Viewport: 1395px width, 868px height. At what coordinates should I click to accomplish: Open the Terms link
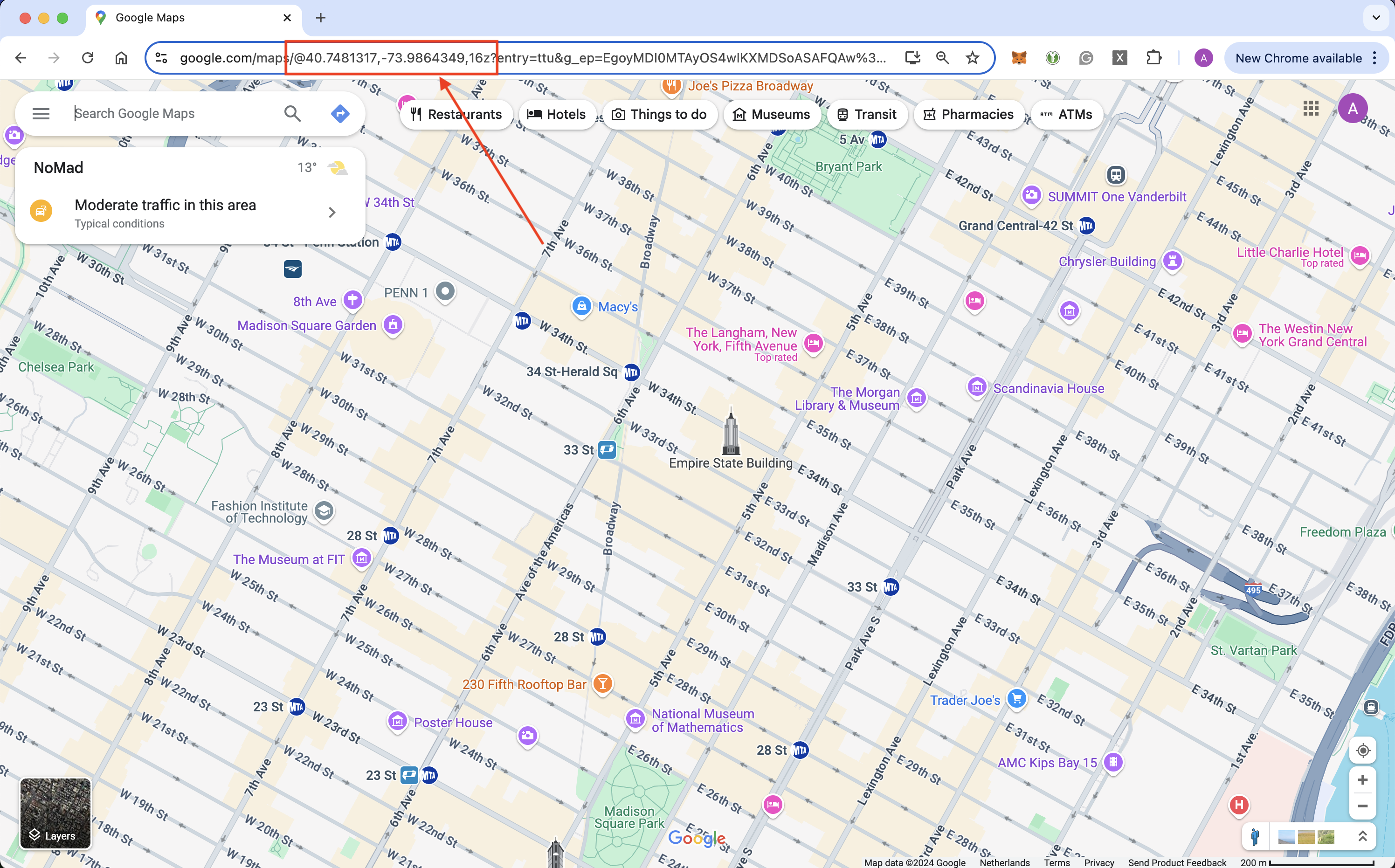[1057, 862]
